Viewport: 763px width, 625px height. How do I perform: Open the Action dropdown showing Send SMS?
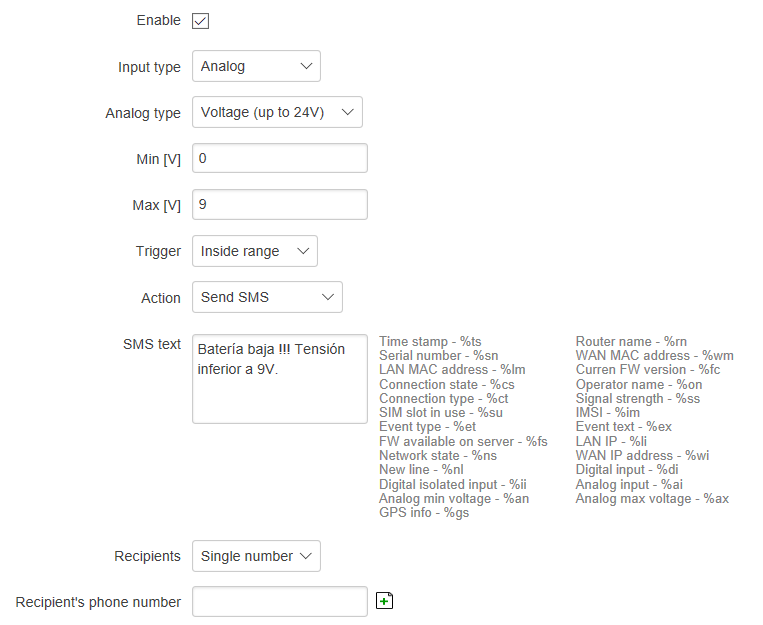click(267, 297)
